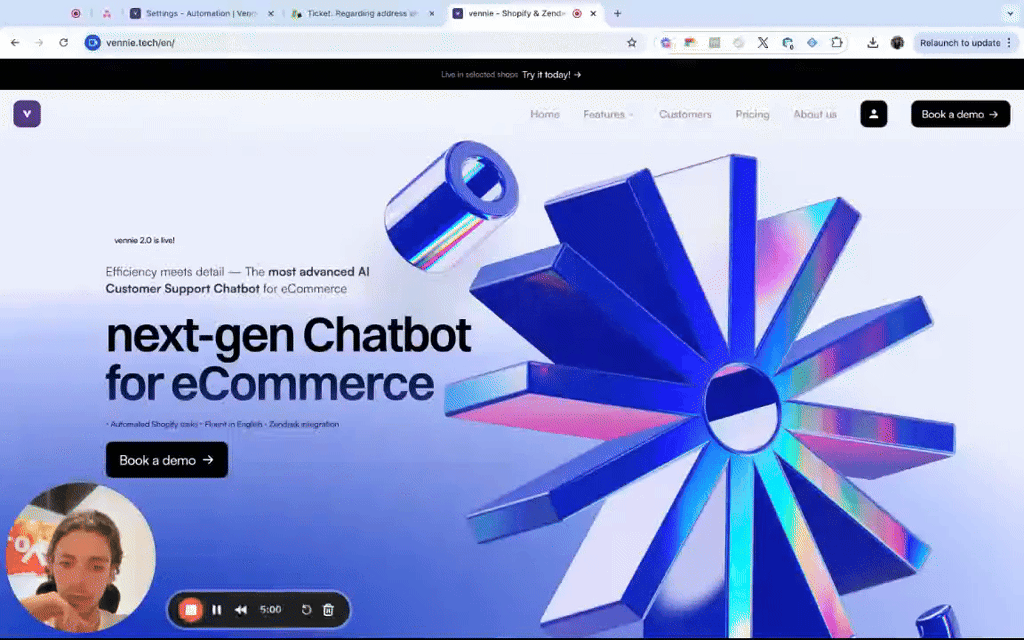
Task: Open the Customers nav link
Action: [685, 114]
